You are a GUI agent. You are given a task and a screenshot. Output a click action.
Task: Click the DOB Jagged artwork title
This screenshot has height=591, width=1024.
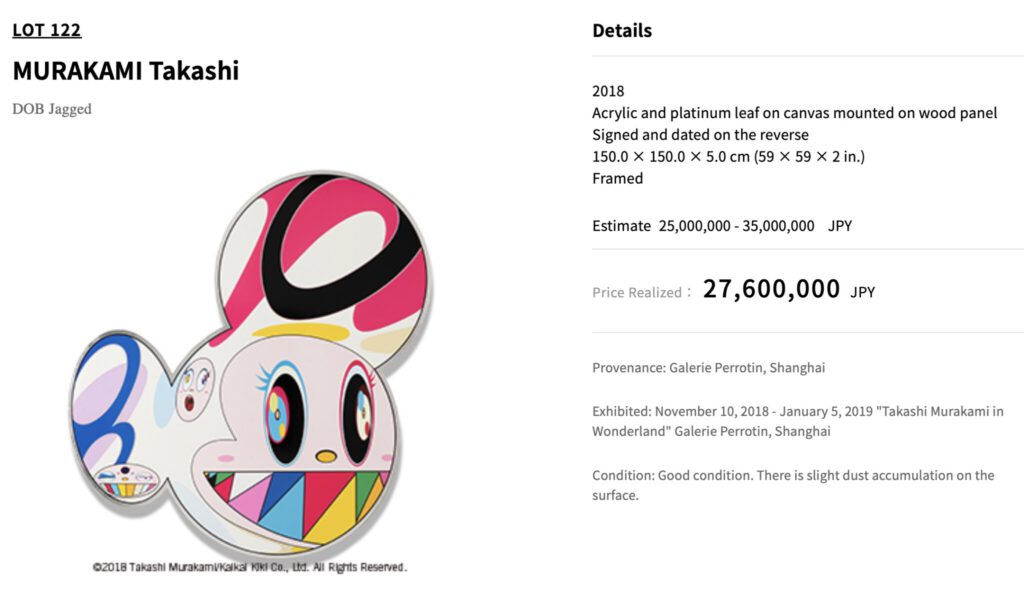point(51,109)
